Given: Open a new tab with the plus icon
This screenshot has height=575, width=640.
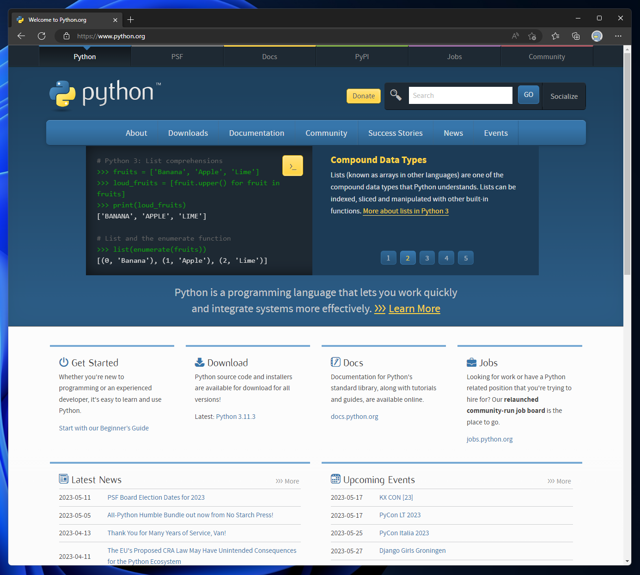Looking at the screenshot, I should (x=130, y=20).
